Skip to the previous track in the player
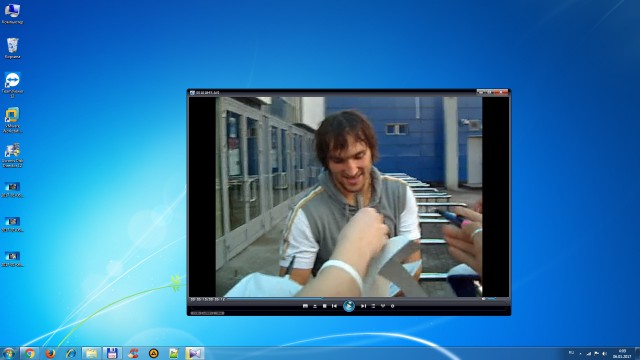This screenshot has height=360, width=640. coord(335,306)
